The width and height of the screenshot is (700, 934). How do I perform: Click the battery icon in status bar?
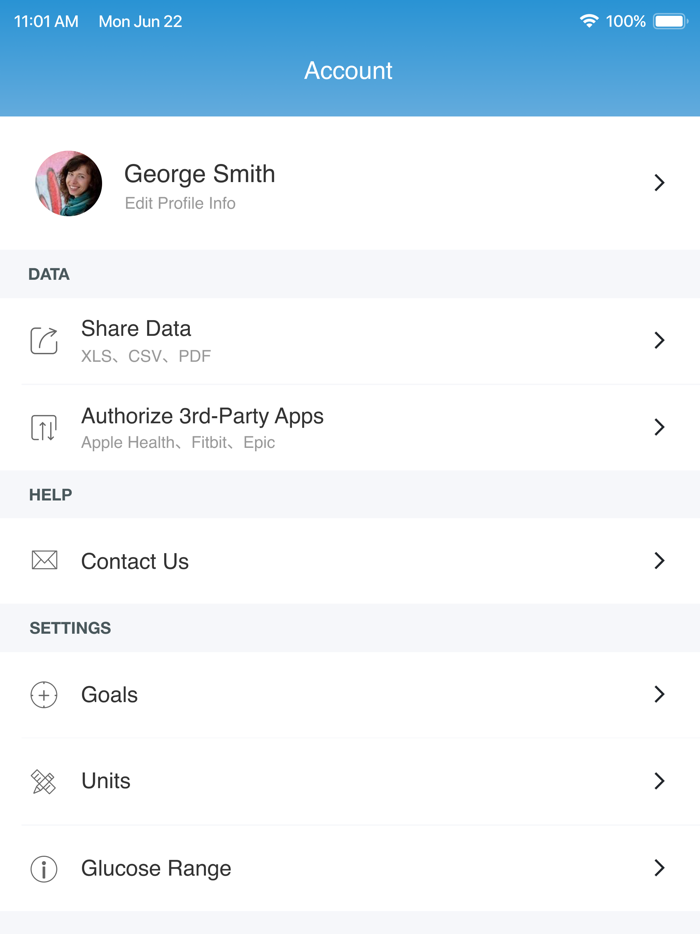pyautogui.click(x=668, y=20)
